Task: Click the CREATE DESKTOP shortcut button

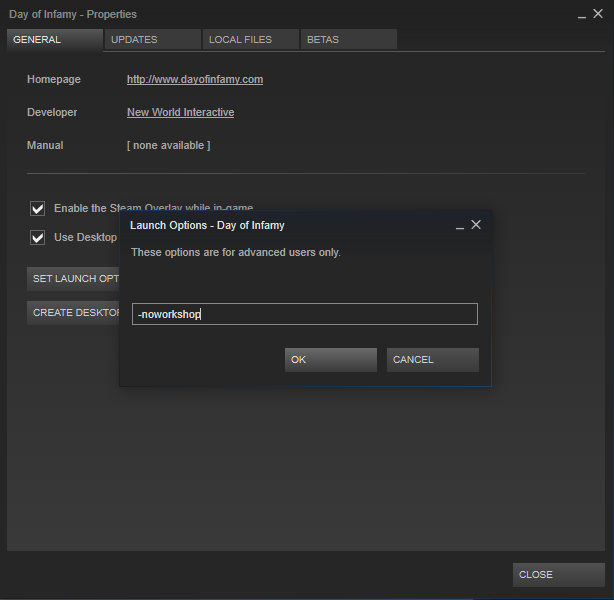Action: point(73,313)
